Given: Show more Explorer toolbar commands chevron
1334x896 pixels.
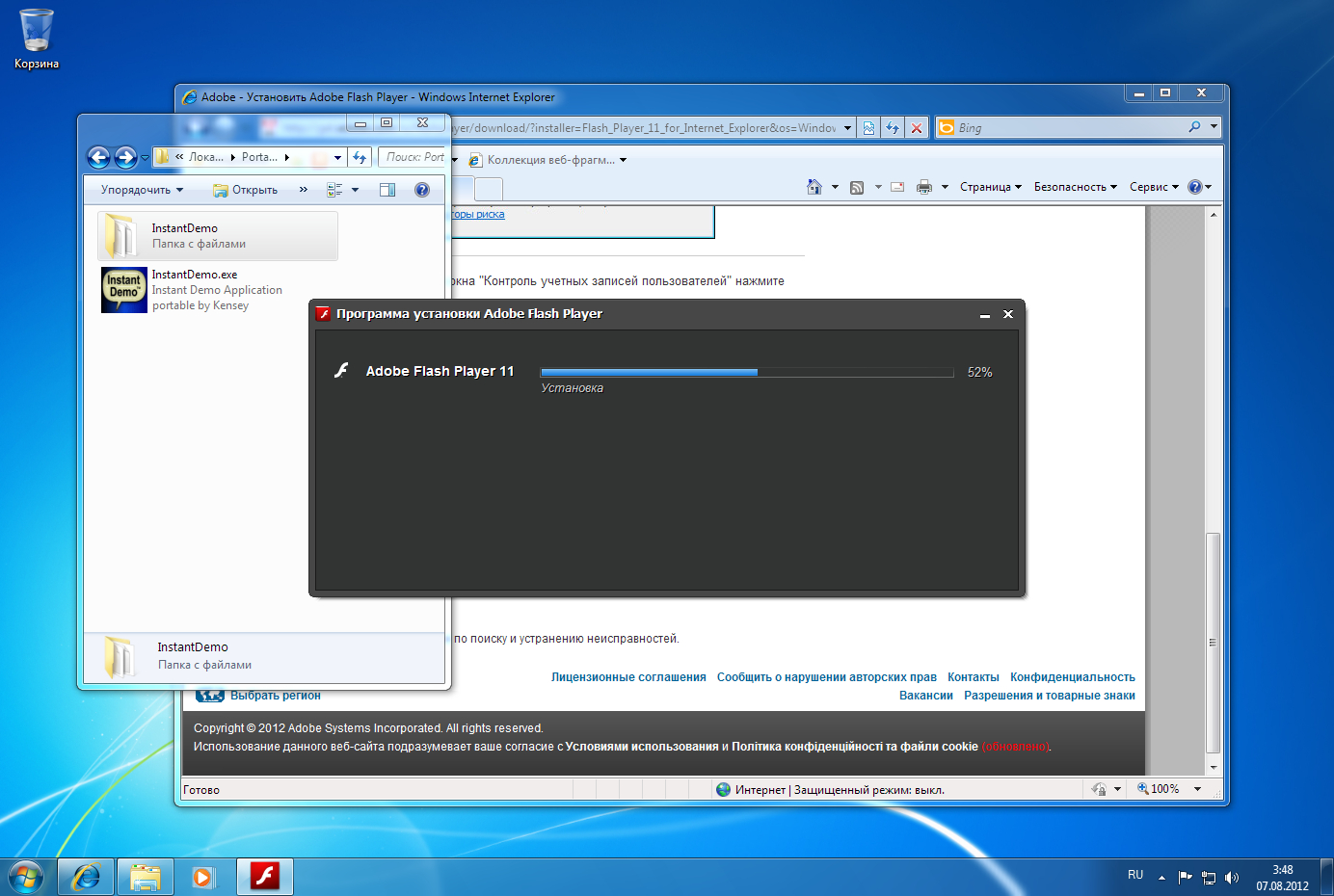Looking at the screenshot, I should coord(304,190).
